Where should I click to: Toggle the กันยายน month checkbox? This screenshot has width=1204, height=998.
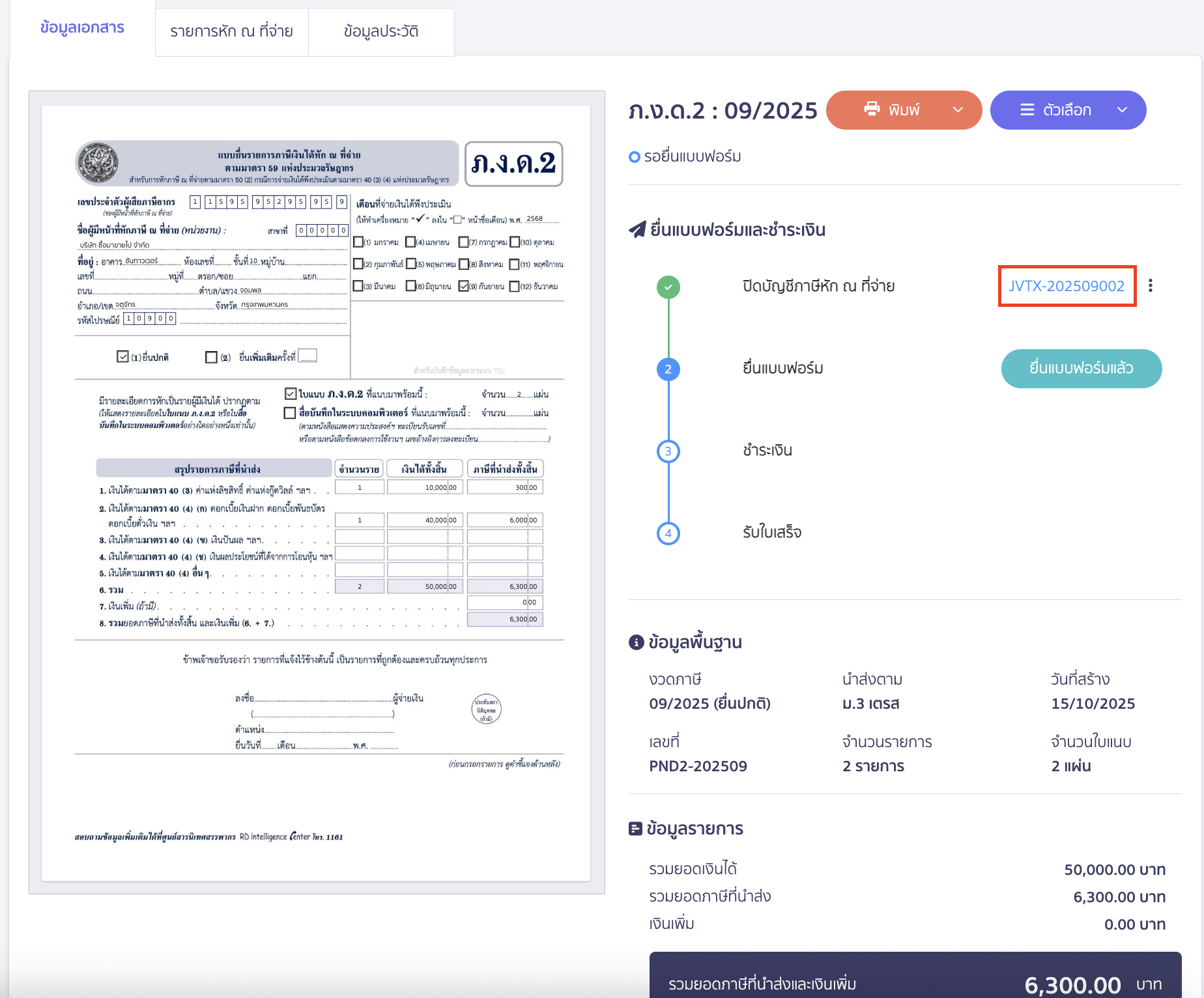pyautogui.click(x=464, y=286)
